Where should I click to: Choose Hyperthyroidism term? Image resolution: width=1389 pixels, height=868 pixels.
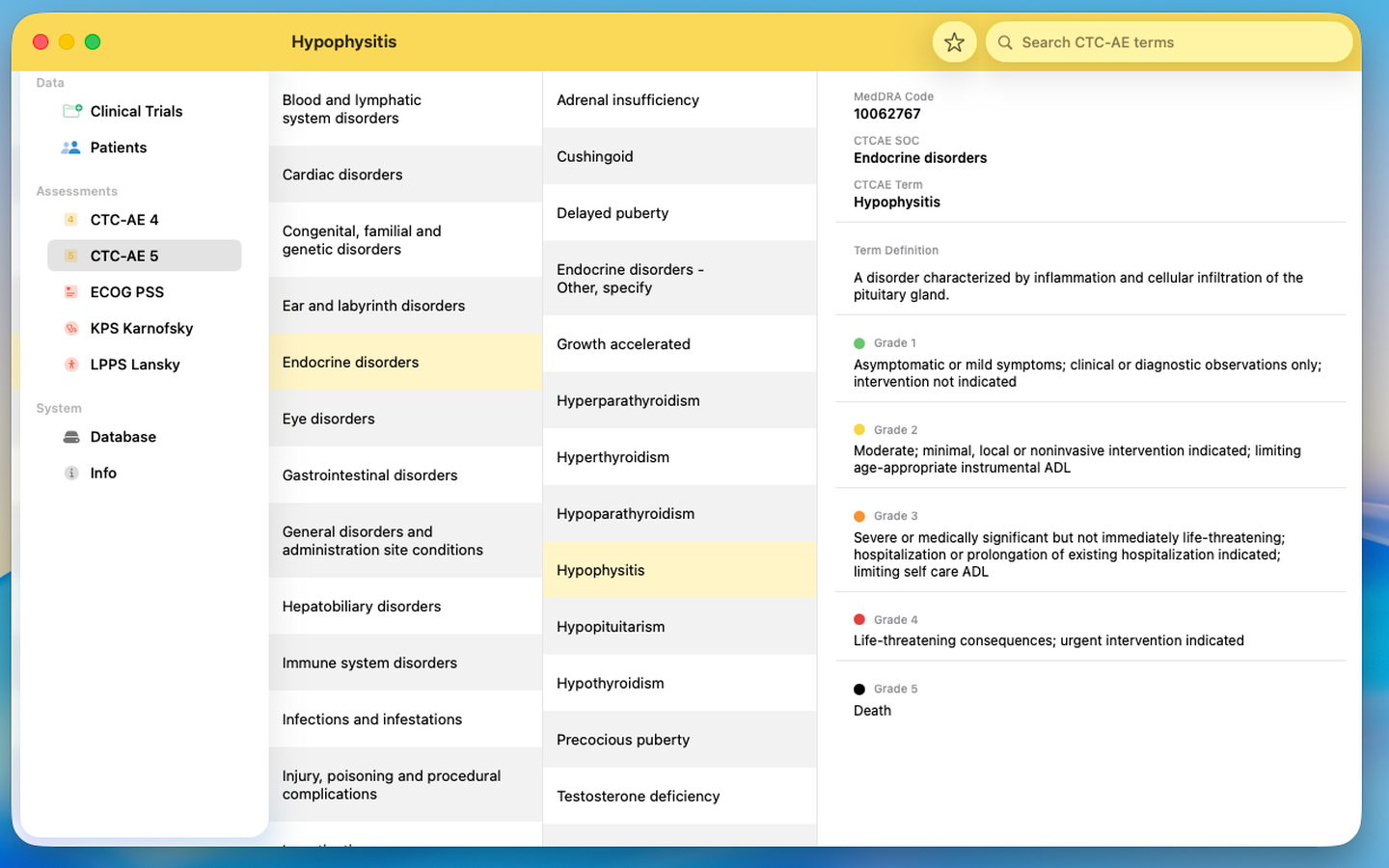tap(680, 457)
